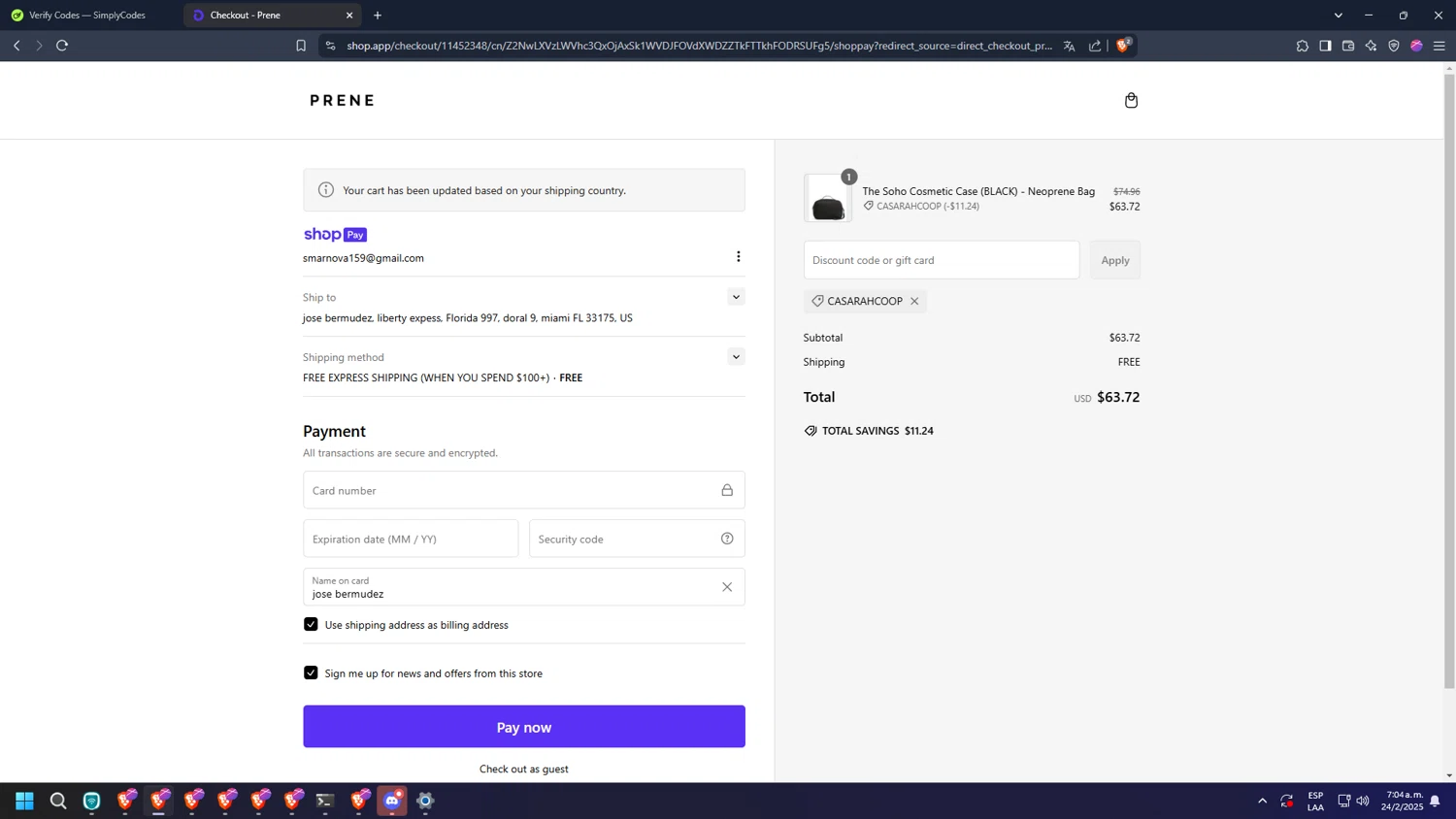Click the browser address bar URL
This screenshot has height=819, width=1456.
[699, 46]
